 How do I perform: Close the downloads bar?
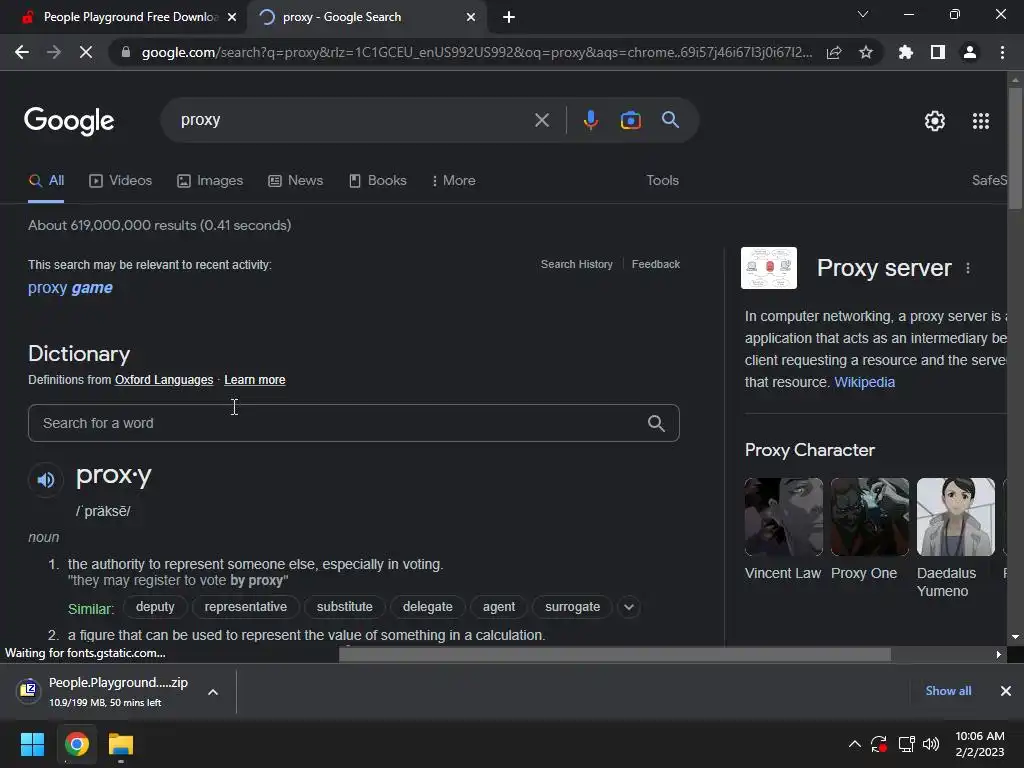click(x=1006, y=691)
